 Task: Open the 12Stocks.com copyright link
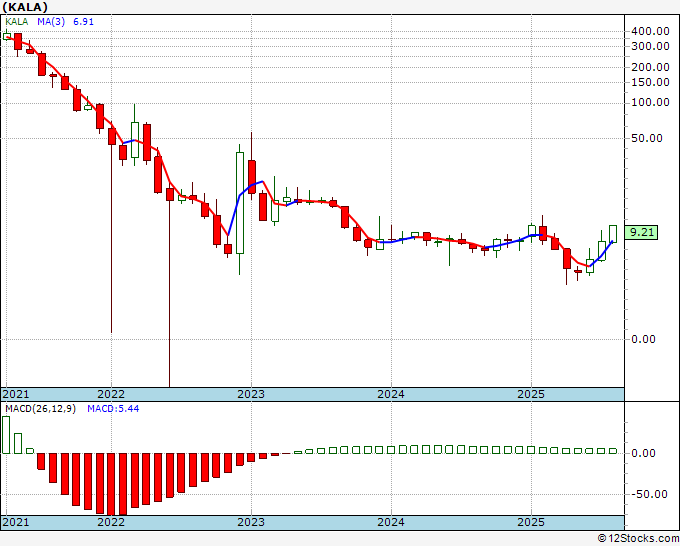(x=638, y=539)
